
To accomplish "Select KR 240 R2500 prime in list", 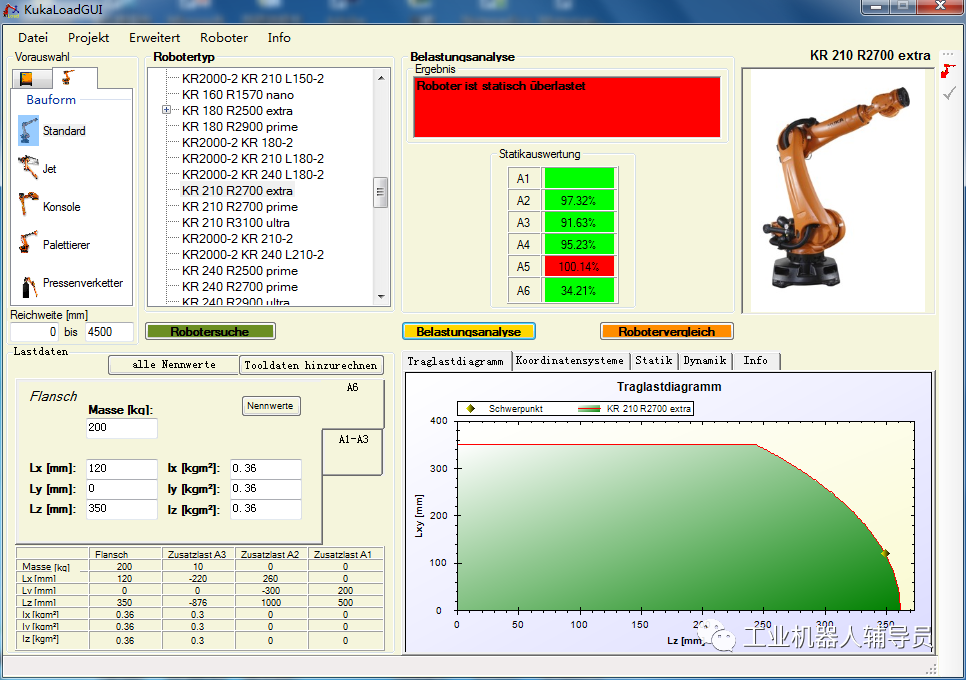I will [240, 270].
